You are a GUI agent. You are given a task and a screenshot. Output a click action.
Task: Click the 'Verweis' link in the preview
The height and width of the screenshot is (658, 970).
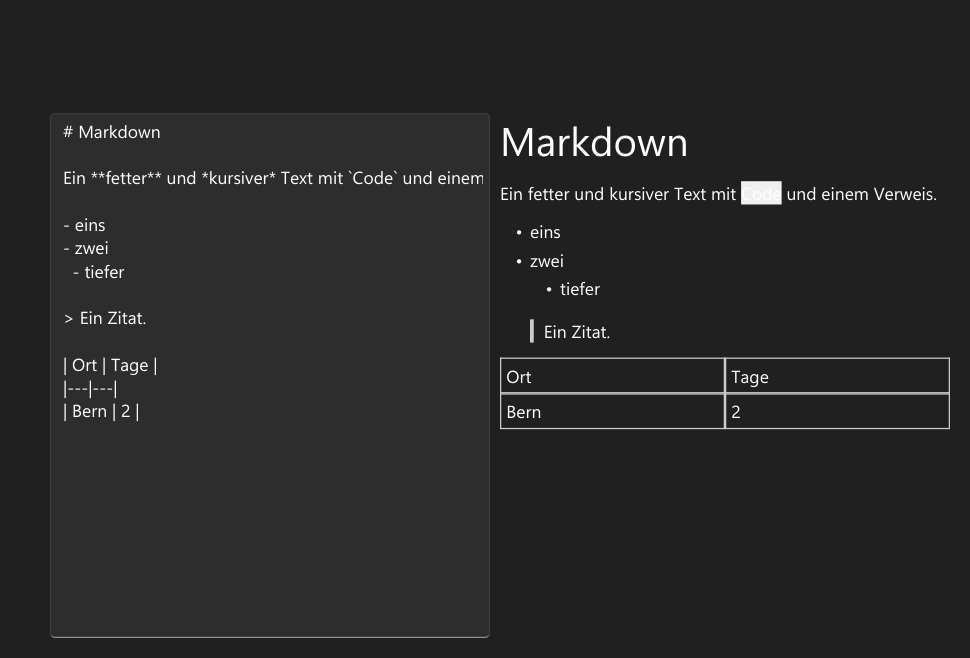pos(903,194)
